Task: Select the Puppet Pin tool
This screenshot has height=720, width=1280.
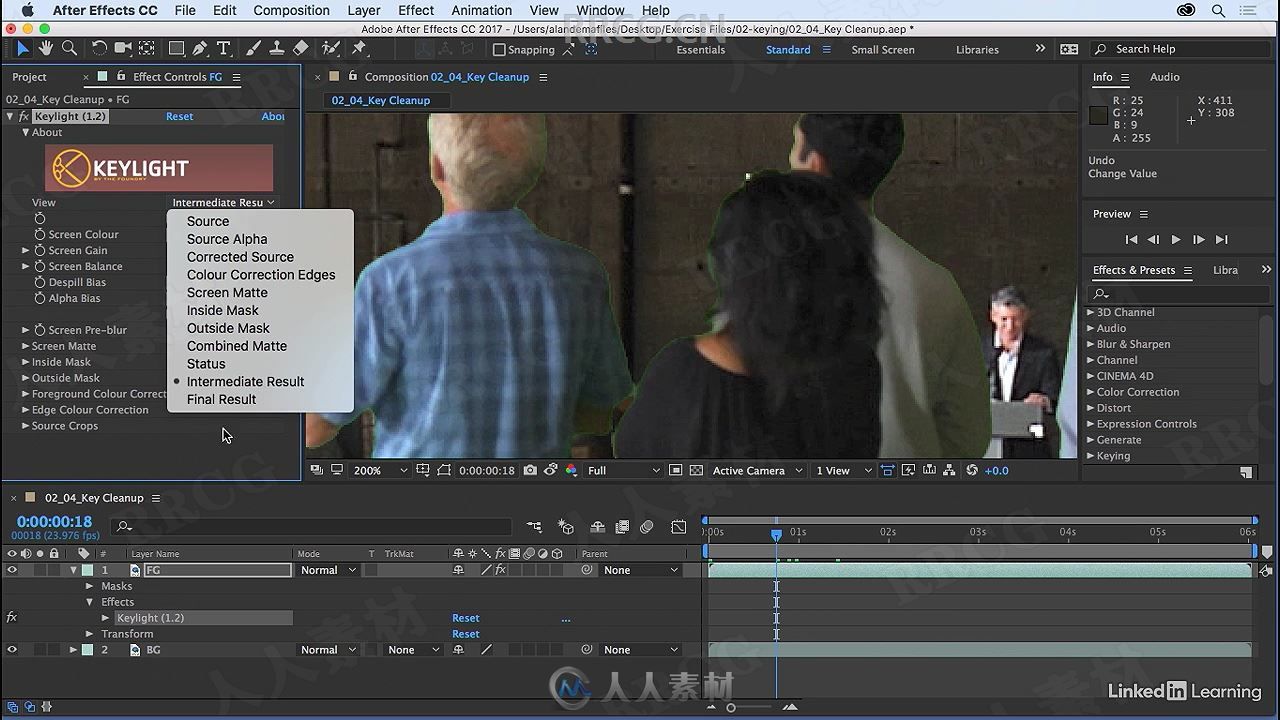Action: (x=359, y=48)
